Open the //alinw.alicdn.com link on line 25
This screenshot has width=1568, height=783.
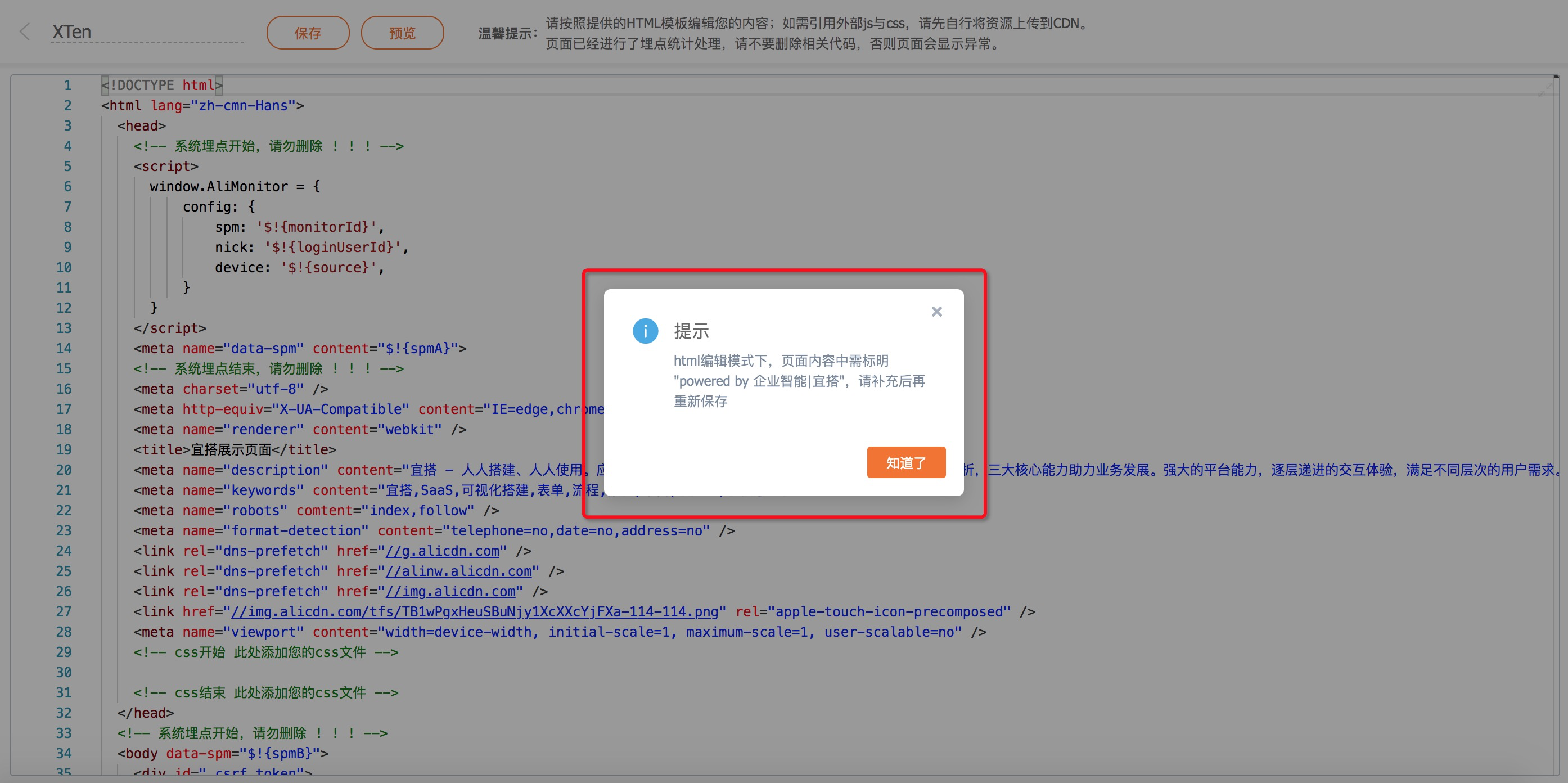pyautogui.click(x=458, y=571)
